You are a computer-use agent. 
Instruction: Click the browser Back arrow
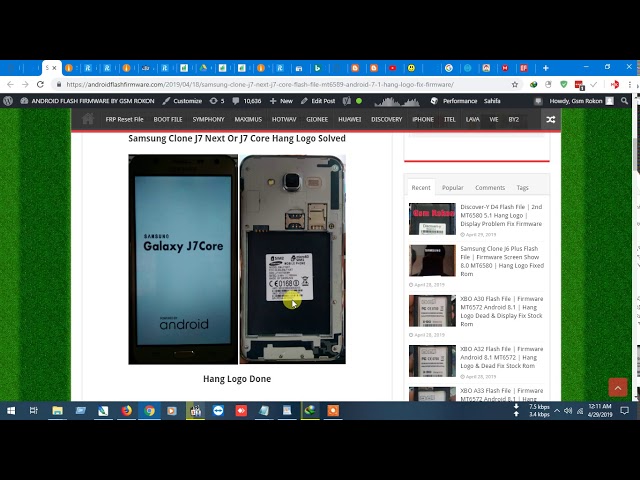tap(10, 84)
